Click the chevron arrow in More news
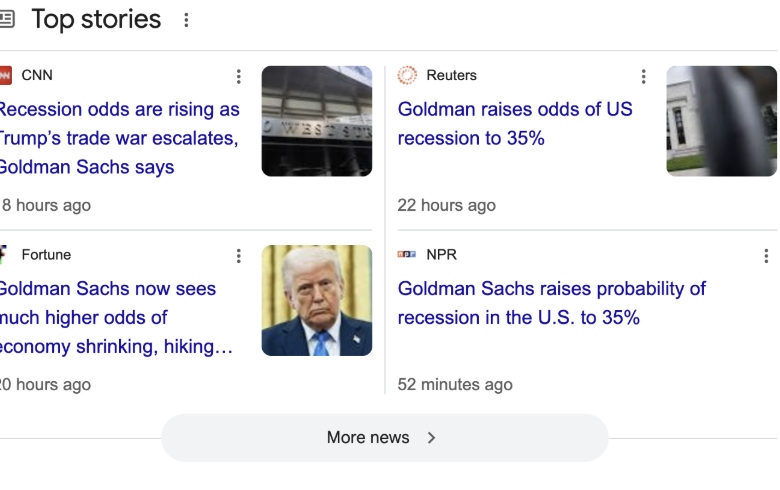This screenshot has width=780, height=490. pyautogui.click(x=431, y=438)
